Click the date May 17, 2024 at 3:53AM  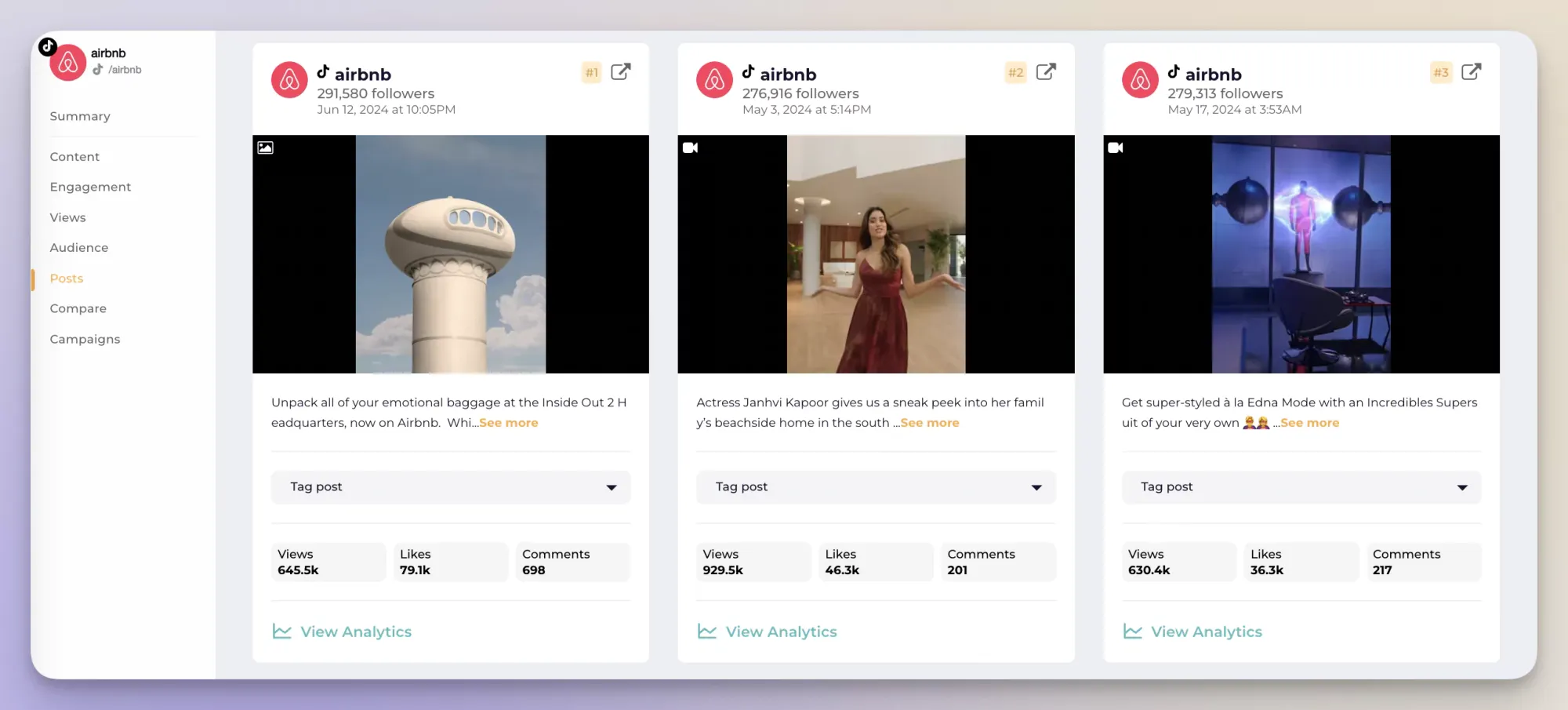1235,110
